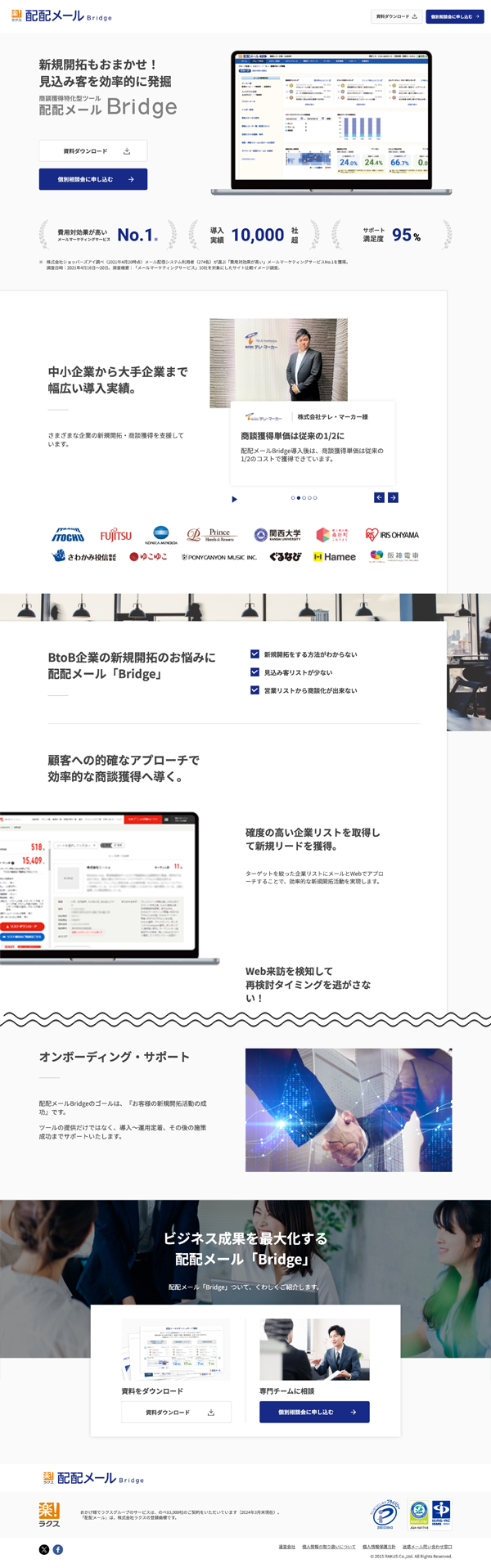Advance to next case study slide arrow
The width and height of the screenshot is (491, 1568).
tap(393, 497)
